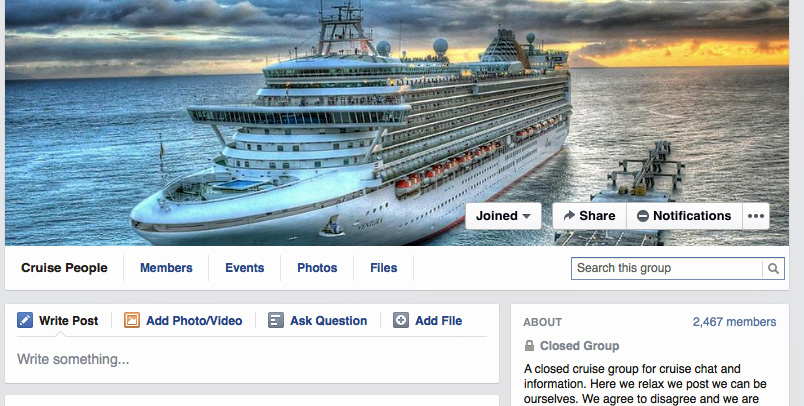
Task: Click the Notifications button label
Action: (x=692, y=216)
